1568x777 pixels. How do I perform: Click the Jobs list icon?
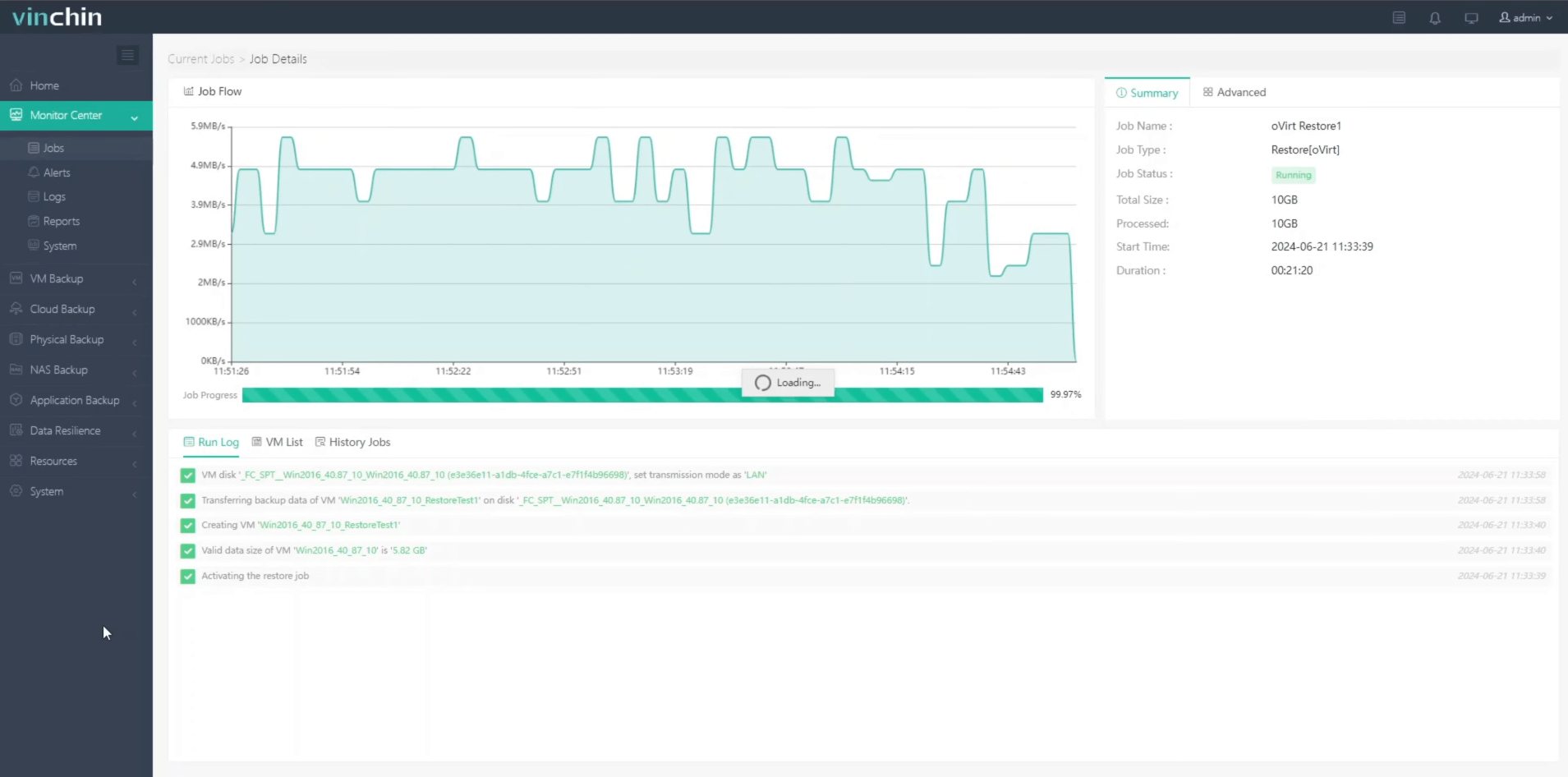click(x=34, y=148)
